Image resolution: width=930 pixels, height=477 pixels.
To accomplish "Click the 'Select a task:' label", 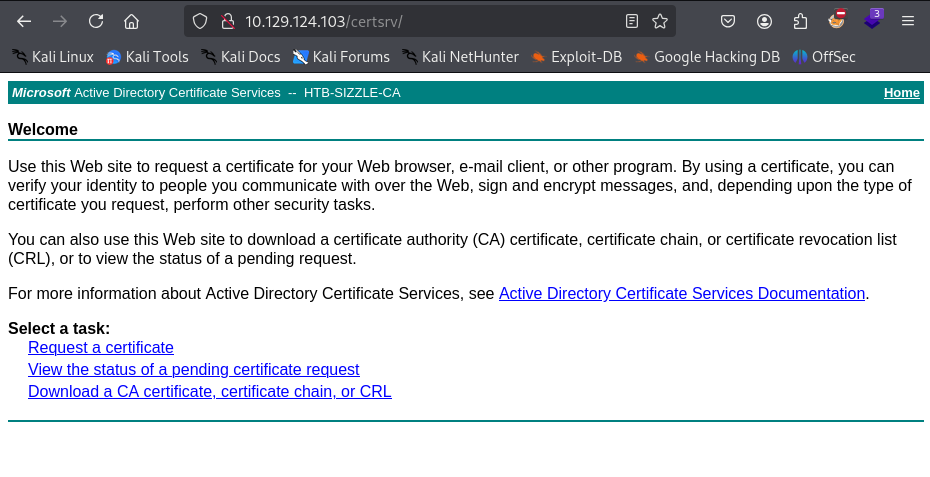I will click(59, 329).
